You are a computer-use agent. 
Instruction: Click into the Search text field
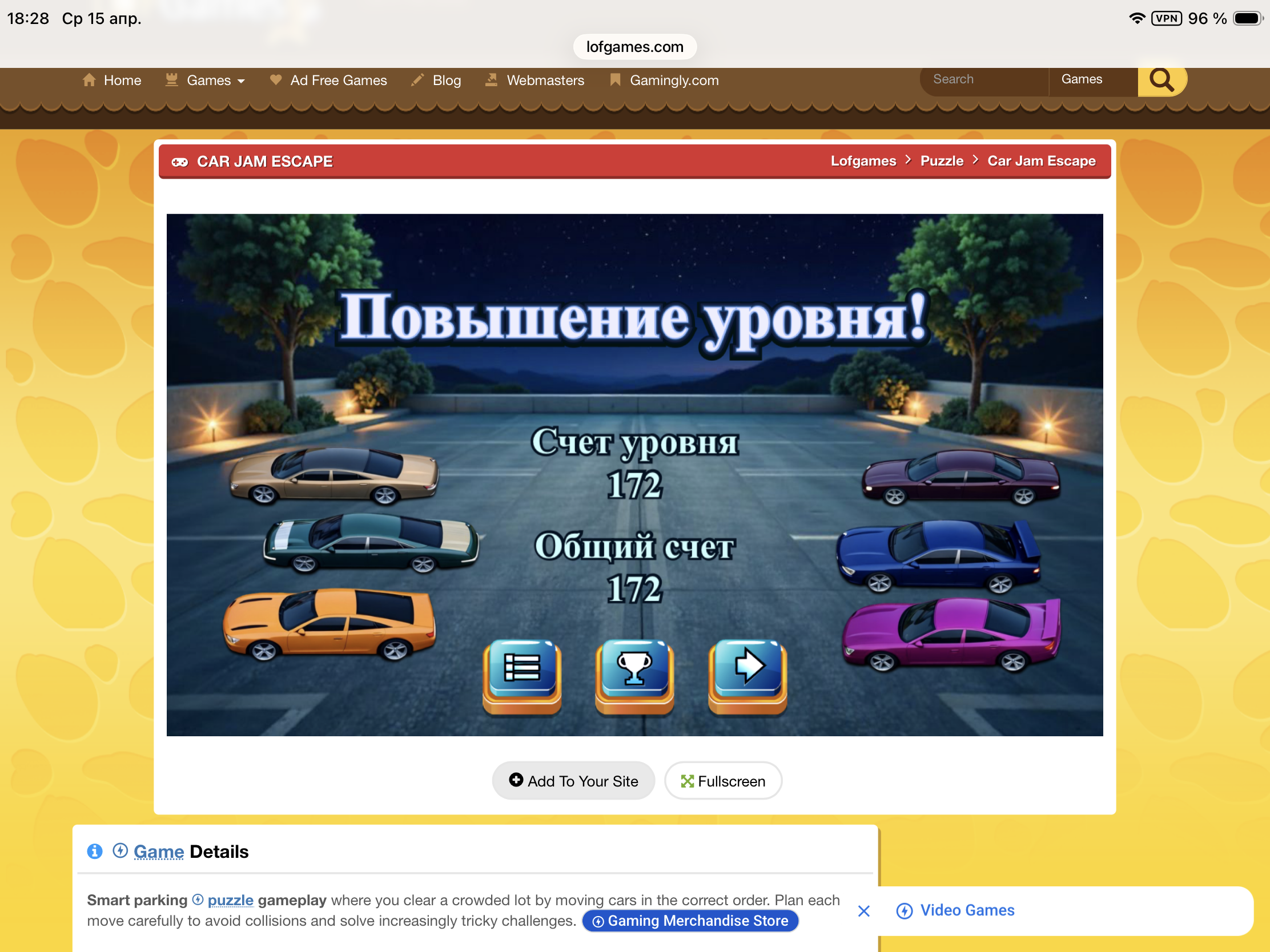[x=983, y=79]
